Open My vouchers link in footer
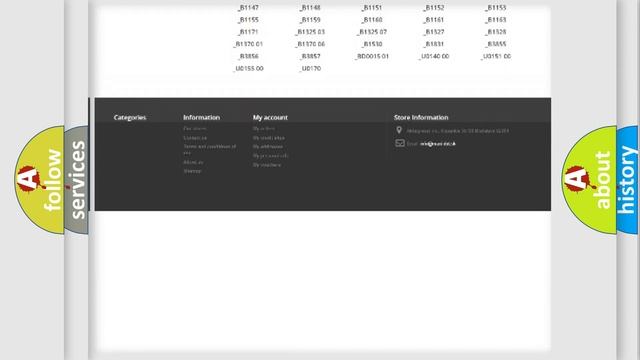 coord(267,165)
